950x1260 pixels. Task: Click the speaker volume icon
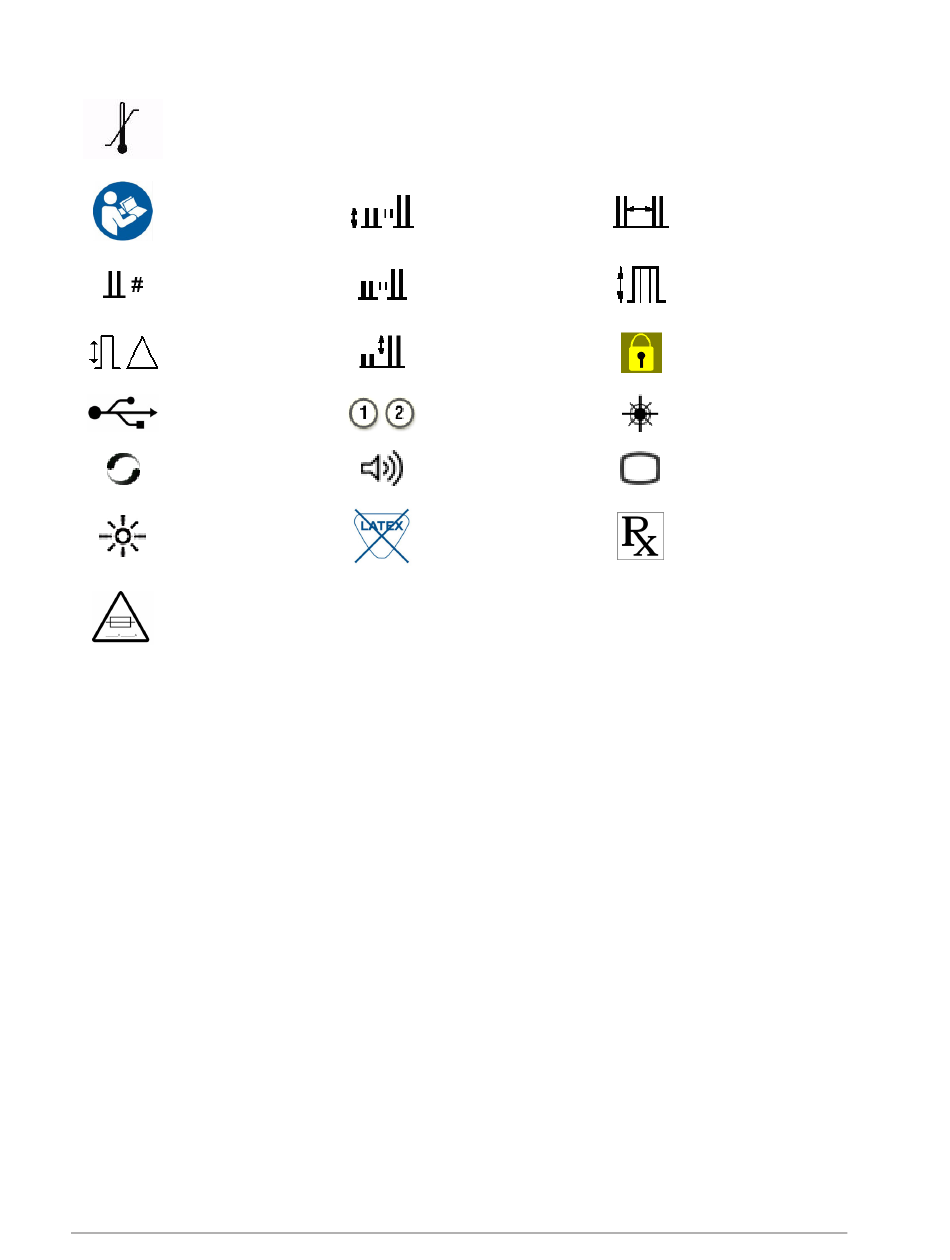pyautogui.click(x=383, y=469)
